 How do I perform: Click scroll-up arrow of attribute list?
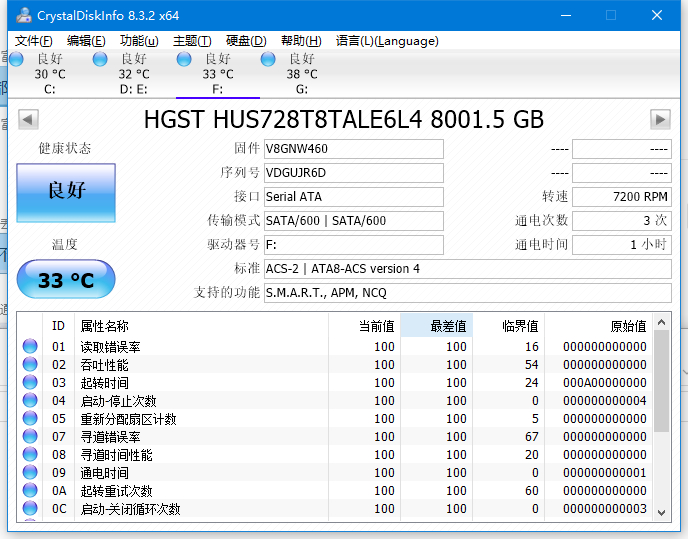662,323
